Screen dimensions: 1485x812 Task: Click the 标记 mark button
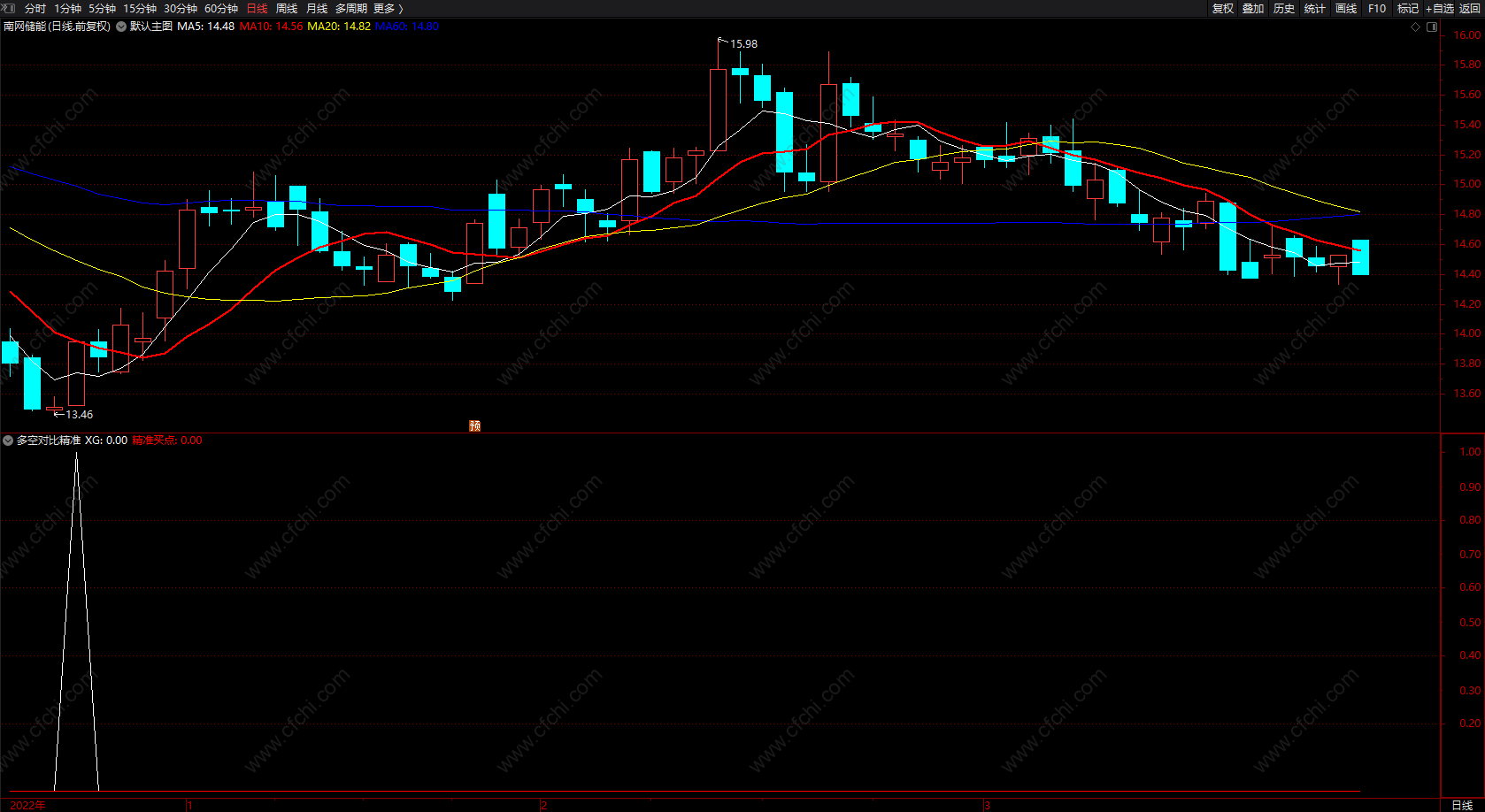coord(1408,9)
